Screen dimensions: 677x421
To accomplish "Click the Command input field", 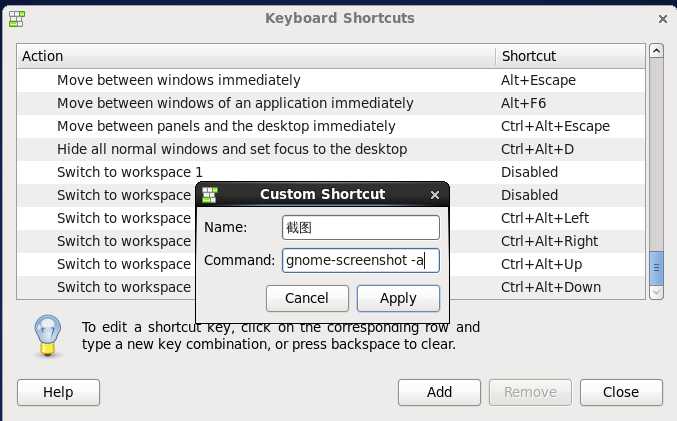I will click(361, 261).
